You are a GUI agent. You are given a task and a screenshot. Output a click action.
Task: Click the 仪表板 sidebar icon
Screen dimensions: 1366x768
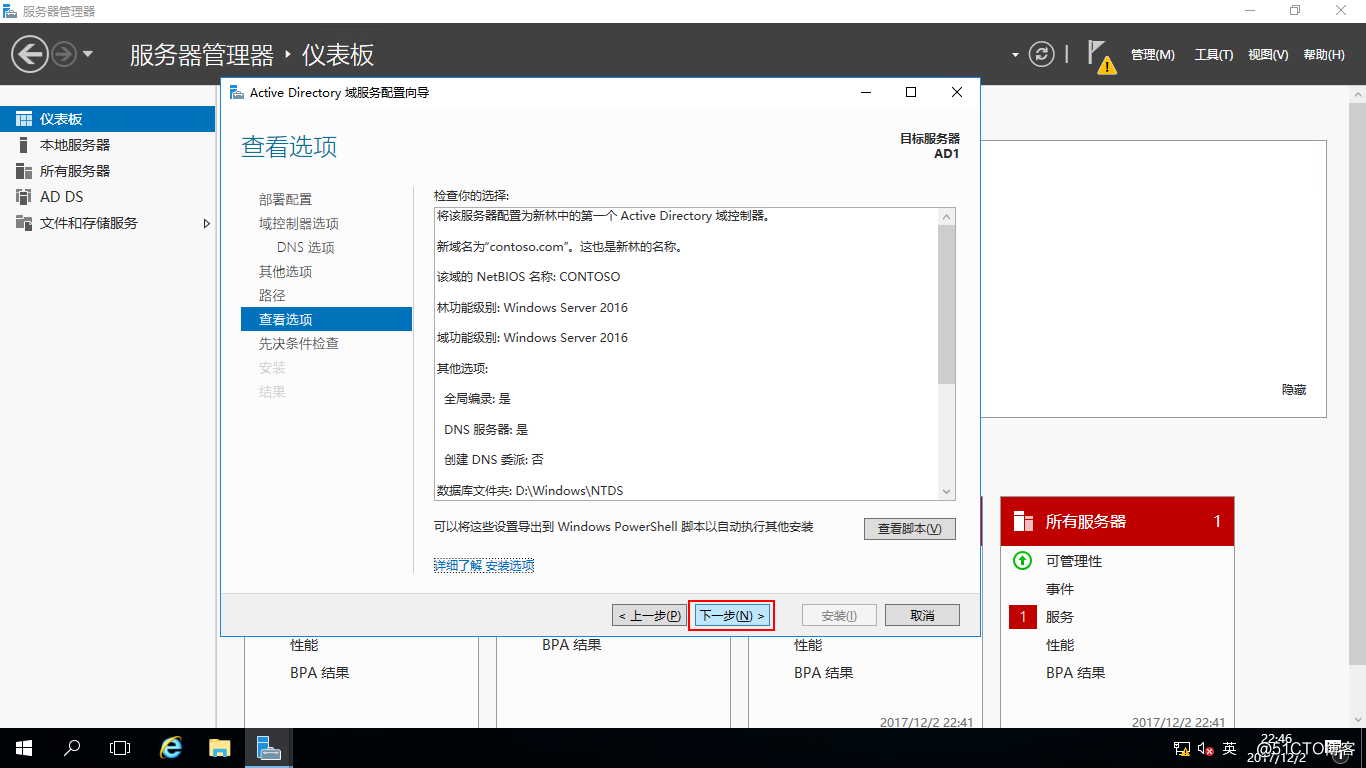[24, 119]
